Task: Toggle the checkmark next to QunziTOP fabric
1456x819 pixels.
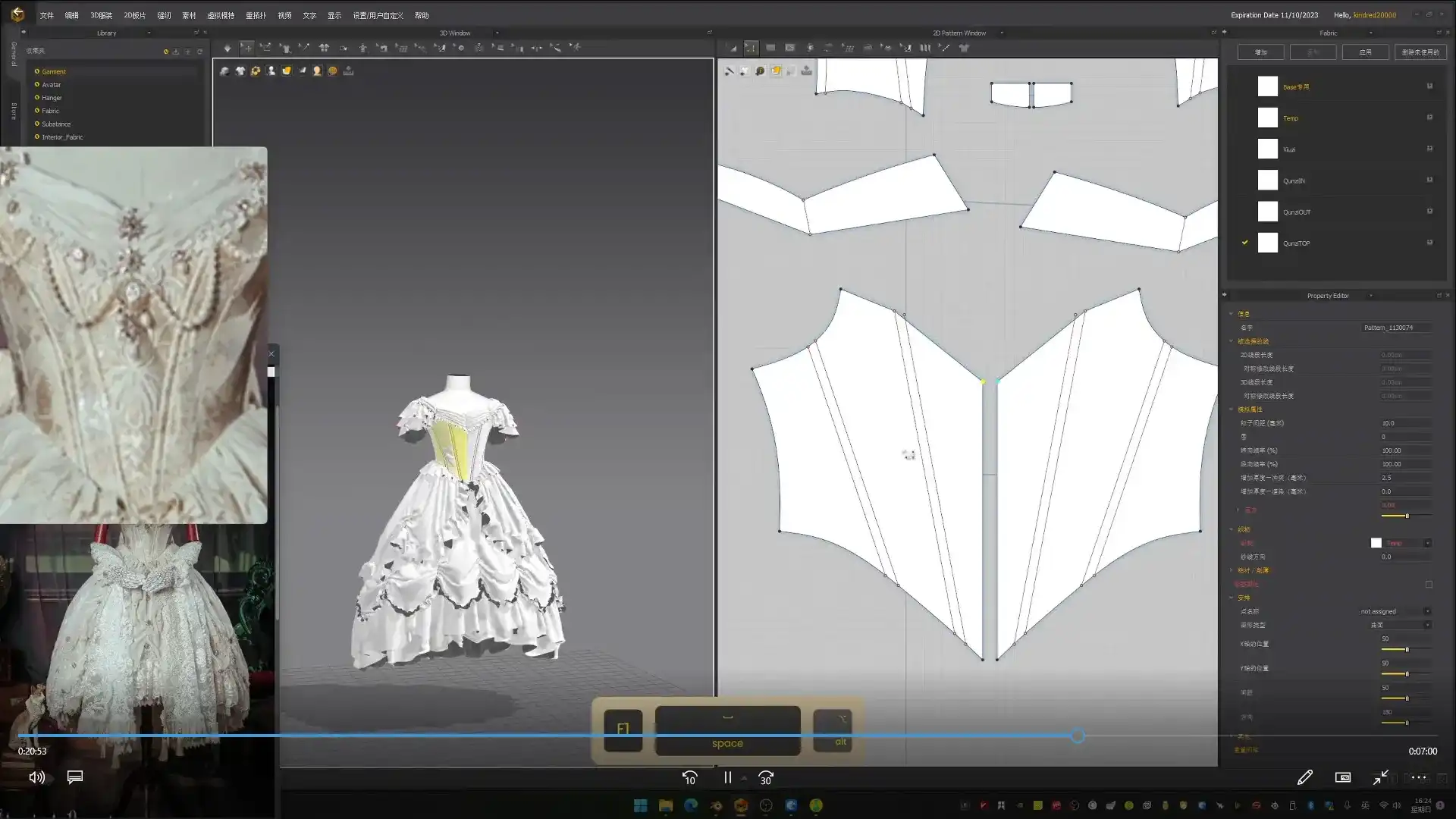Action: (x=1244, y=243)
